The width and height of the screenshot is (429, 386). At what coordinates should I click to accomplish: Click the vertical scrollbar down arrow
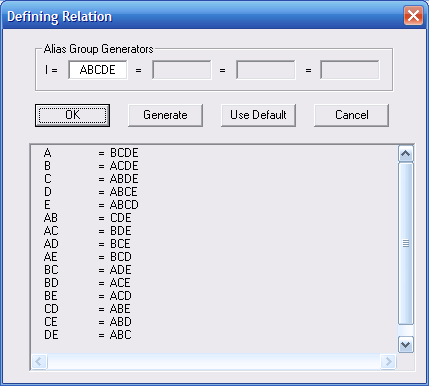406,344
